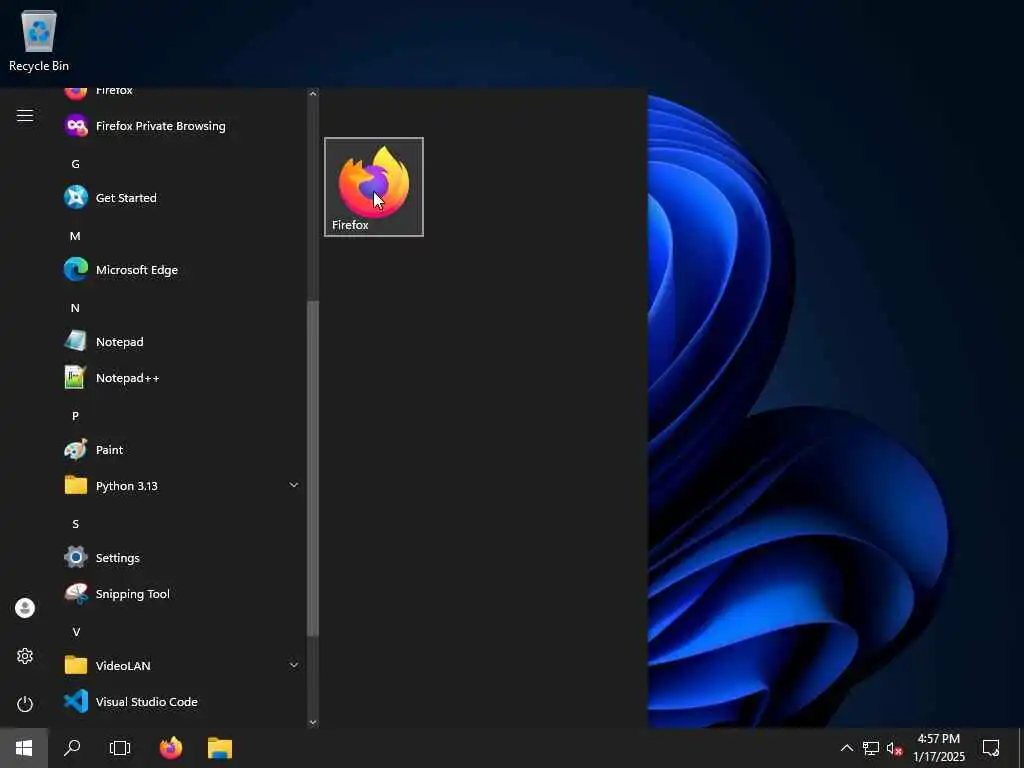Click the letter N section header
This screenshot has width=1024, height=768.
pyautogui.click(x=75, y=308)
